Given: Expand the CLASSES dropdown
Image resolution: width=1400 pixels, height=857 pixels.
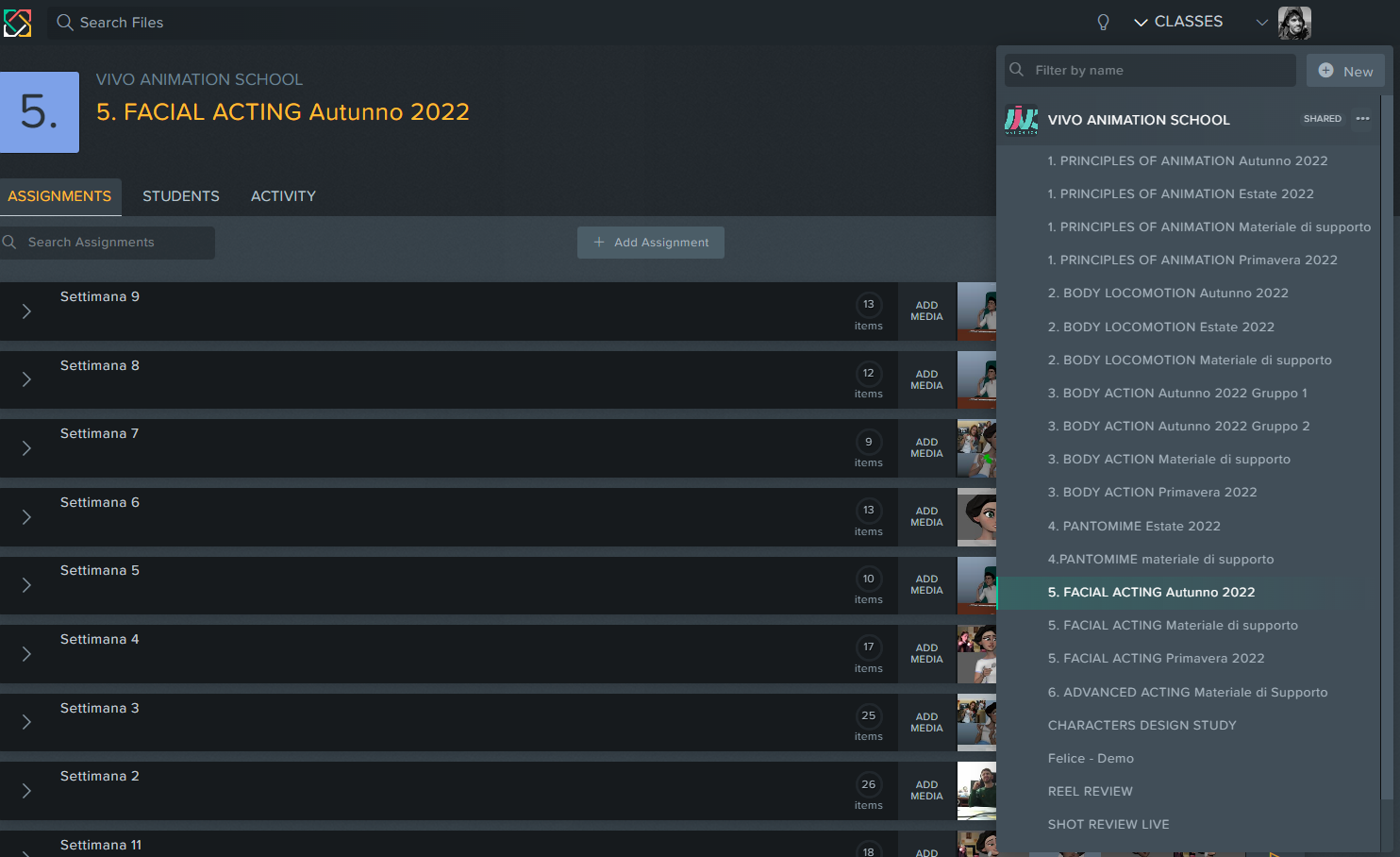Looking at the screenshot, I should coord(1178,22).
